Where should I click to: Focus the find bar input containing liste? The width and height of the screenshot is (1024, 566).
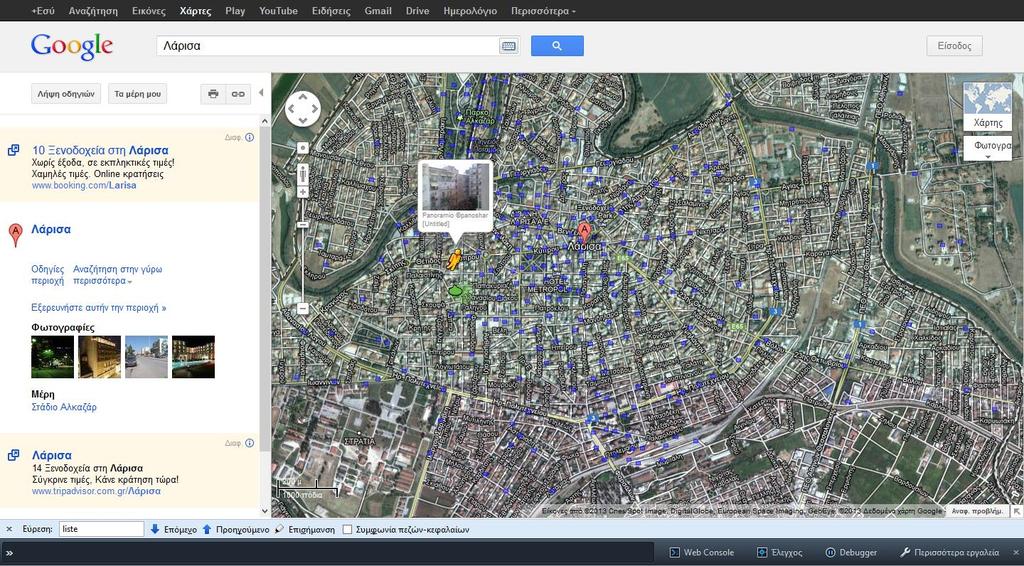pyautogui.click(x=101, y=529)
